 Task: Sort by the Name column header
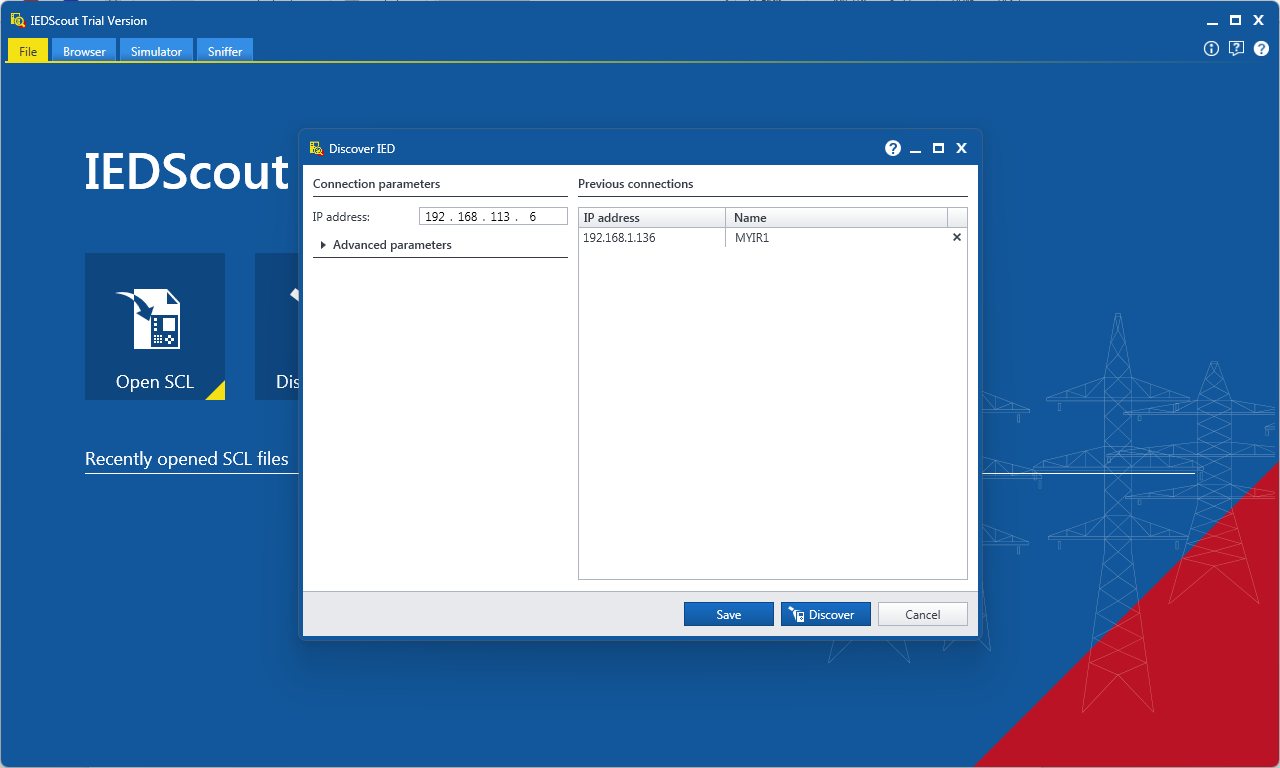835,217
